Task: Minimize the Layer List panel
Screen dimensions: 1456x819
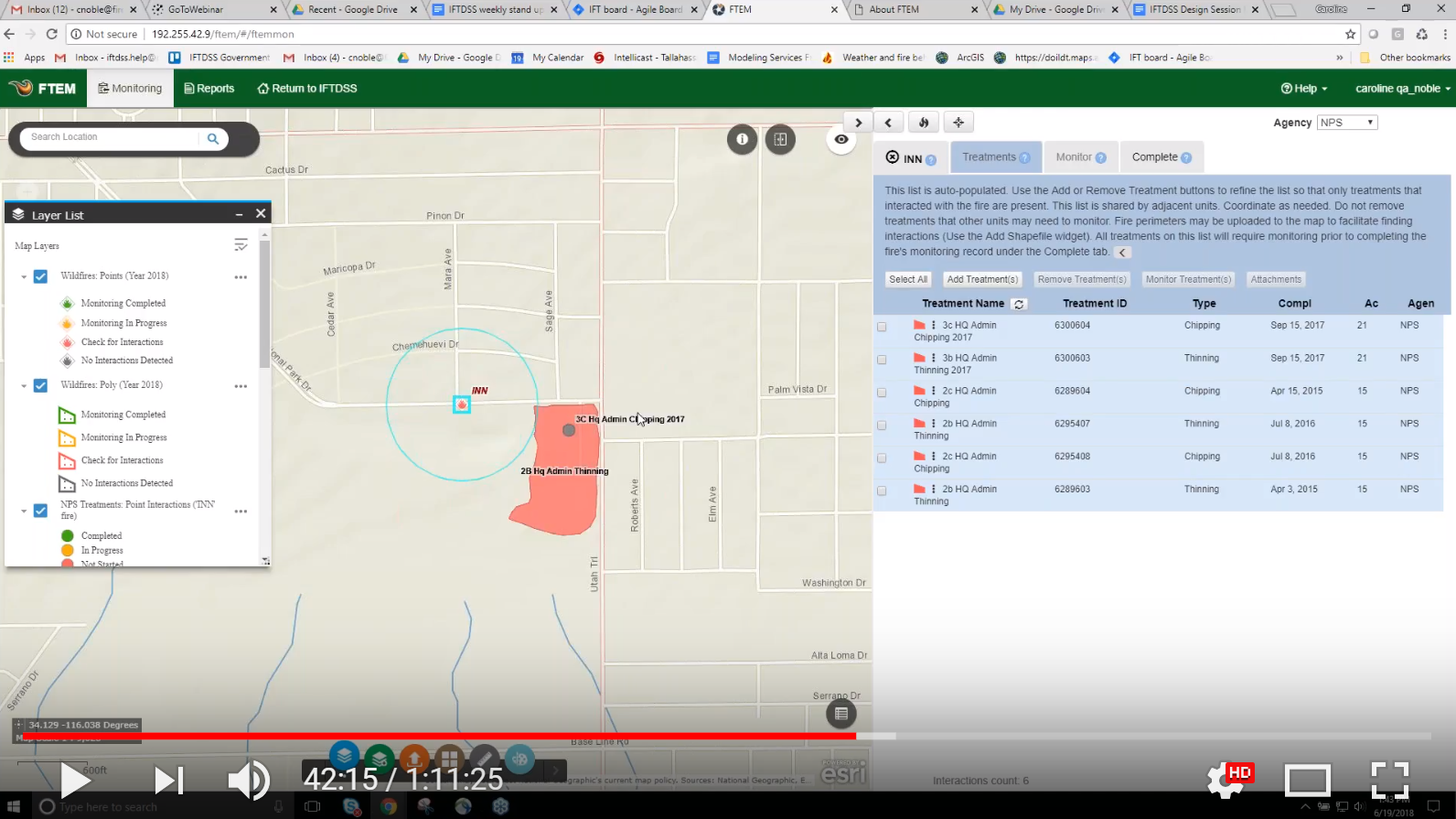Action: tap(239, 214)
